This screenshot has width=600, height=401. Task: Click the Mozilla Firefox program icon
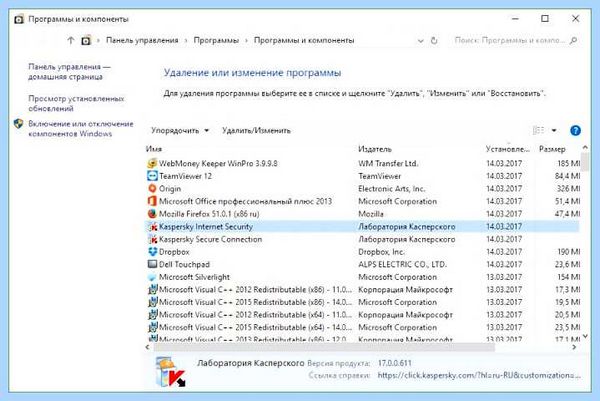(152, 214)
